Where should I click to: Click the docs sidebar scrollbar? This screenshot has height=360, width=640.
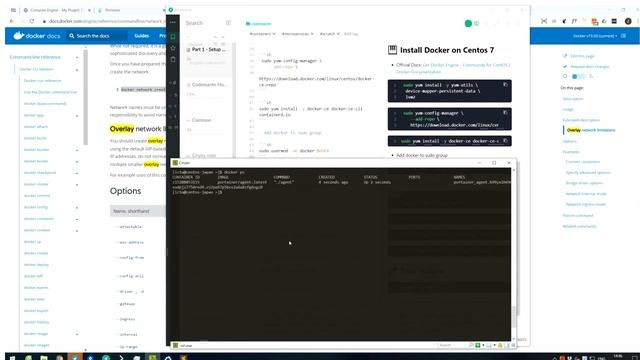(x=85, y=96)
